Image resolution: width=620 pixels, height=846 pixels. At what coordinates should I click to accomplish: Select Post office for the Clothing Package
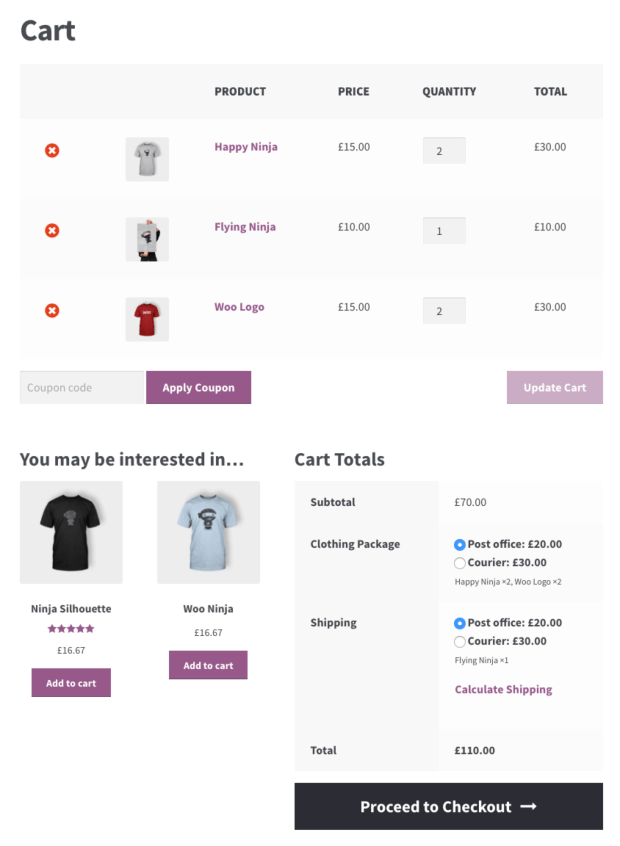pos(459,545)
